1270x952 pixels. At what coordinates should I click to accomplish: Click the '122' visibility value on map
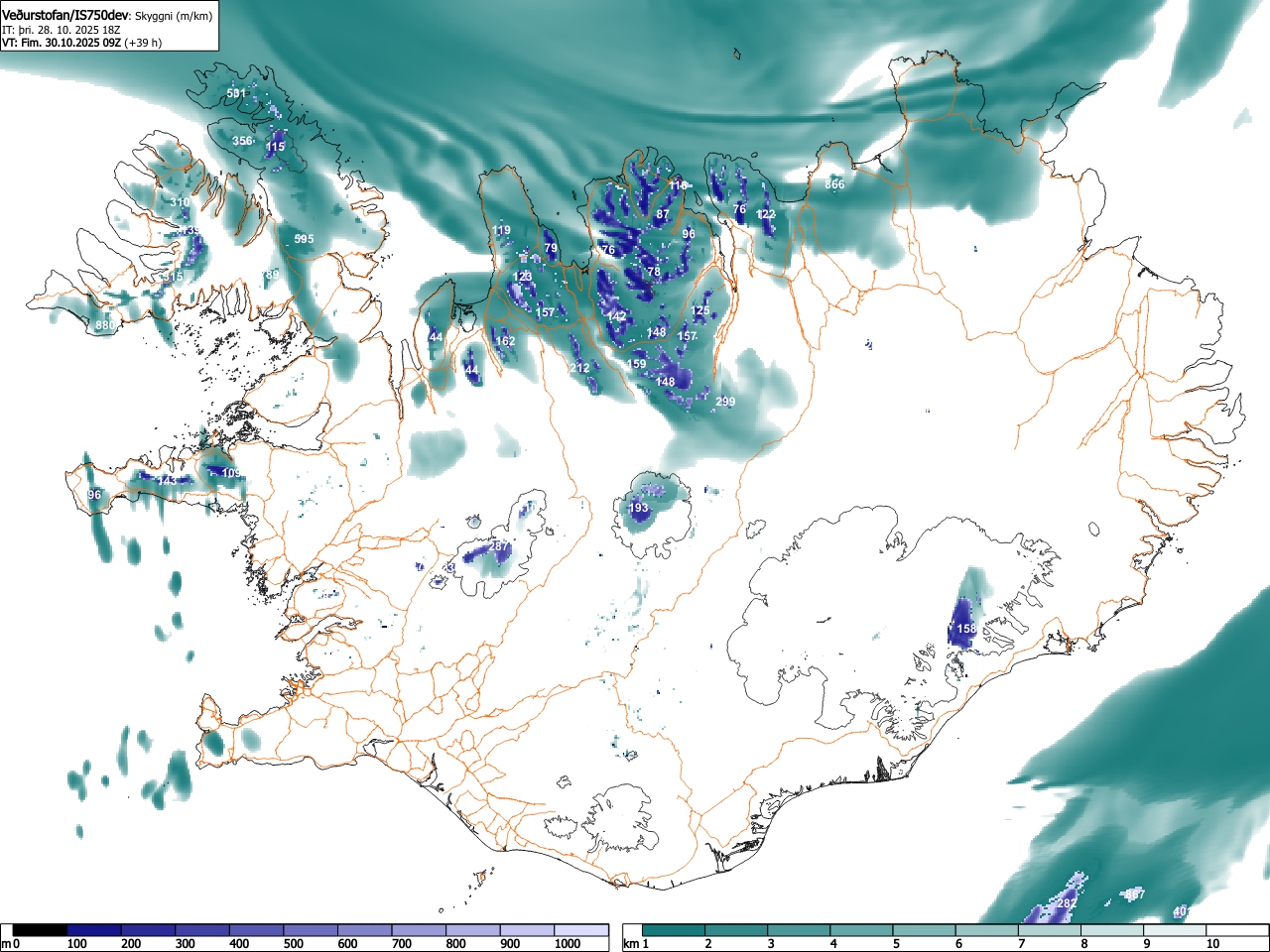766,214
